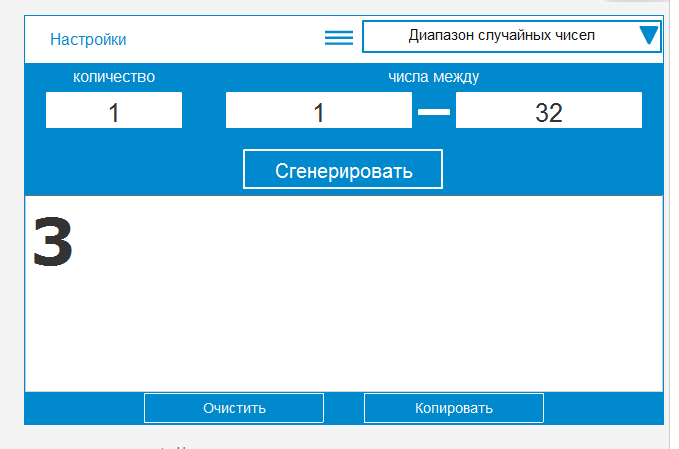The image size is (679, 449).
Task: Click the minimum range value field
Action: coord(318,111)
